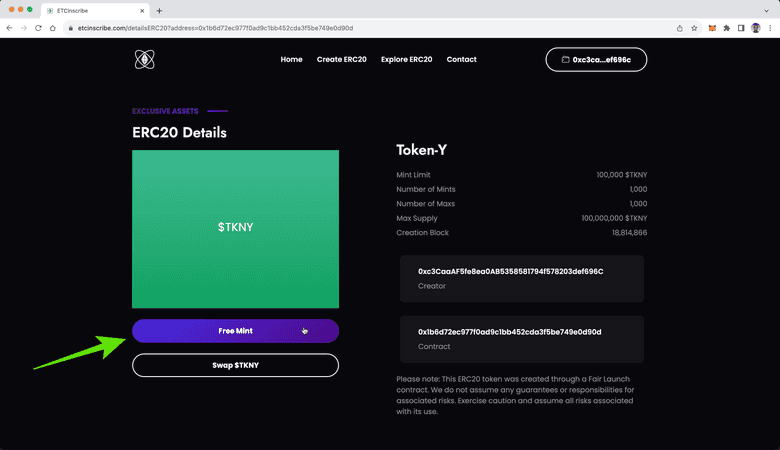The height and width of the screenshot is (450, 780).
Task: Click the Swap $TKNY button
Action: pos(235,365)
